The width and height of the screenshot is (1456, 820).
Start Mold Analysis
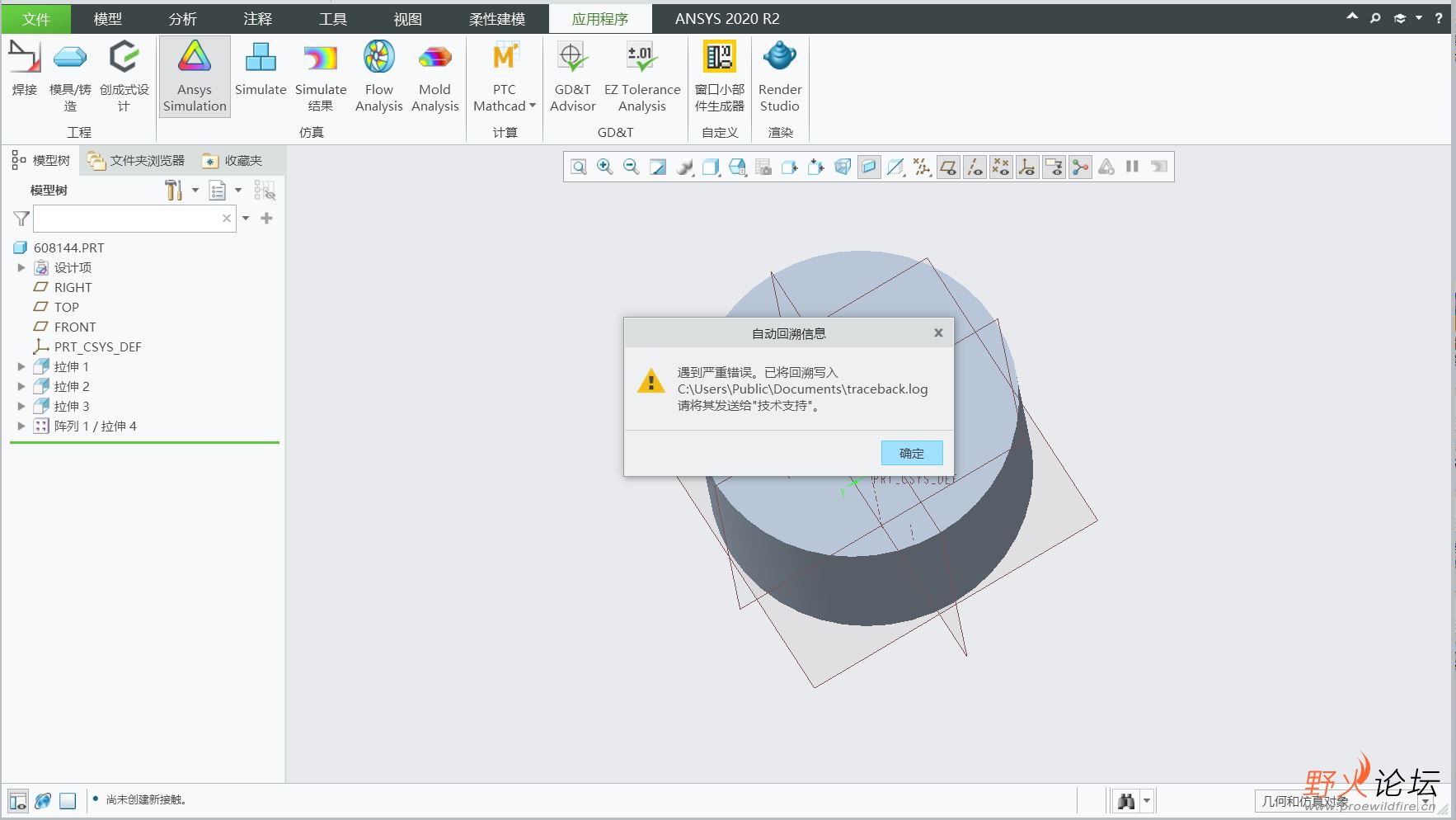434,77
